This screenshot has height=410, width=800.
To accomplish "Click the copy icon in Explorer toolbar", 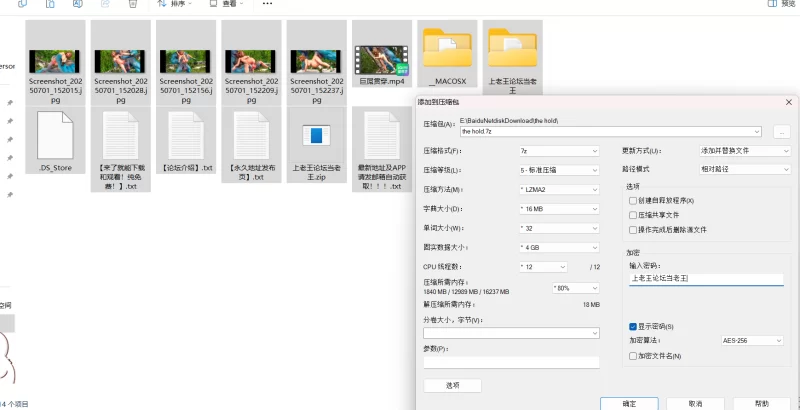I will 22,4.
